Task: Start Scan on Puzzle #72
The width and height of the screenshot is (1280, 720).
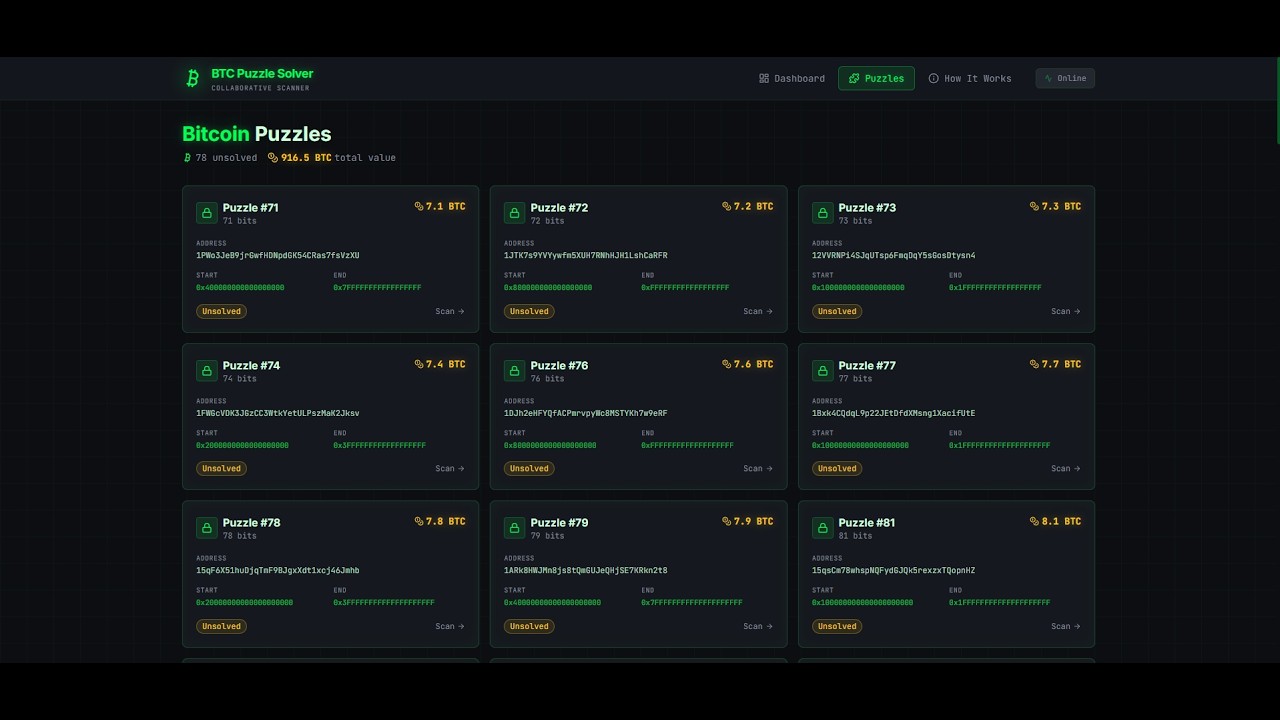Action: [x=758, y=311]
